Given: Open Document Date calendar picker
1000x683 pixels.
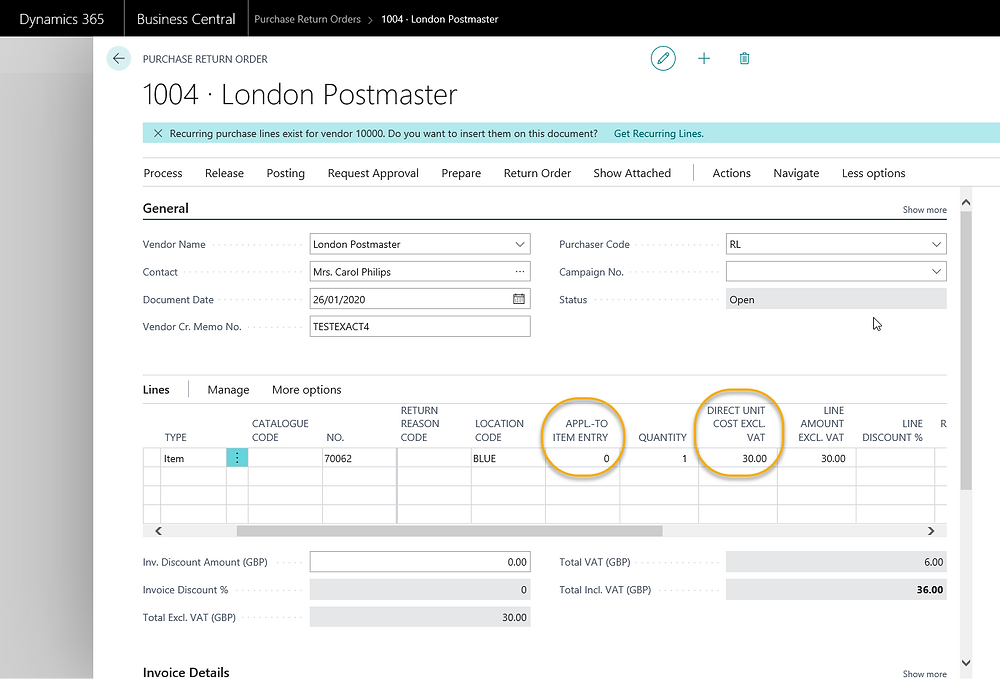Looking at the screenshot, I should click(519, 299).
